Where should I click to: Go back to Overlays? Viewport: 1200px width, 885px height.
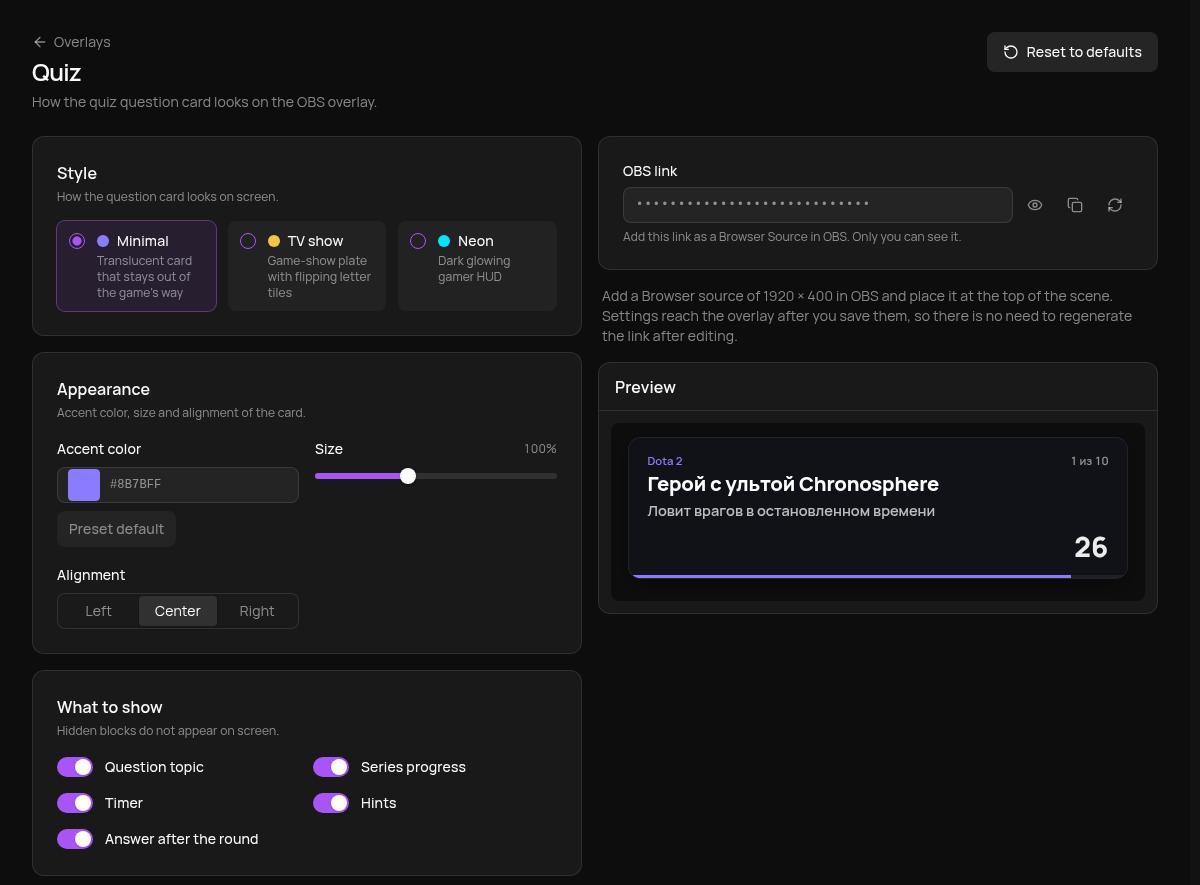[72, 42]
